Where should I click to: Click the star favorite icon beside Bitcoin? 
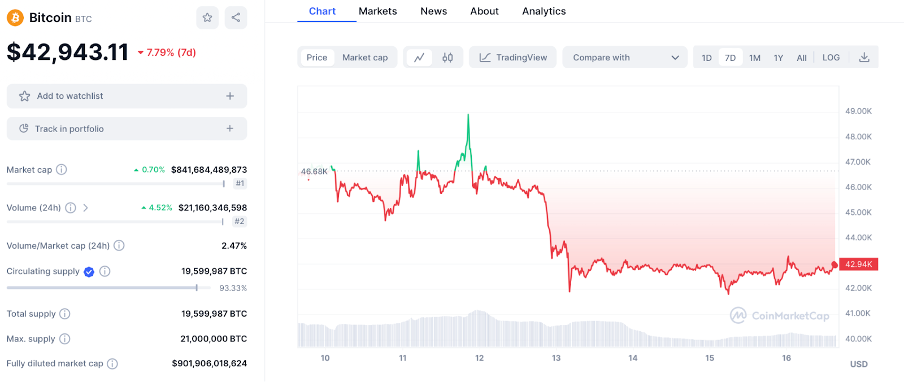tap(207, 17)
